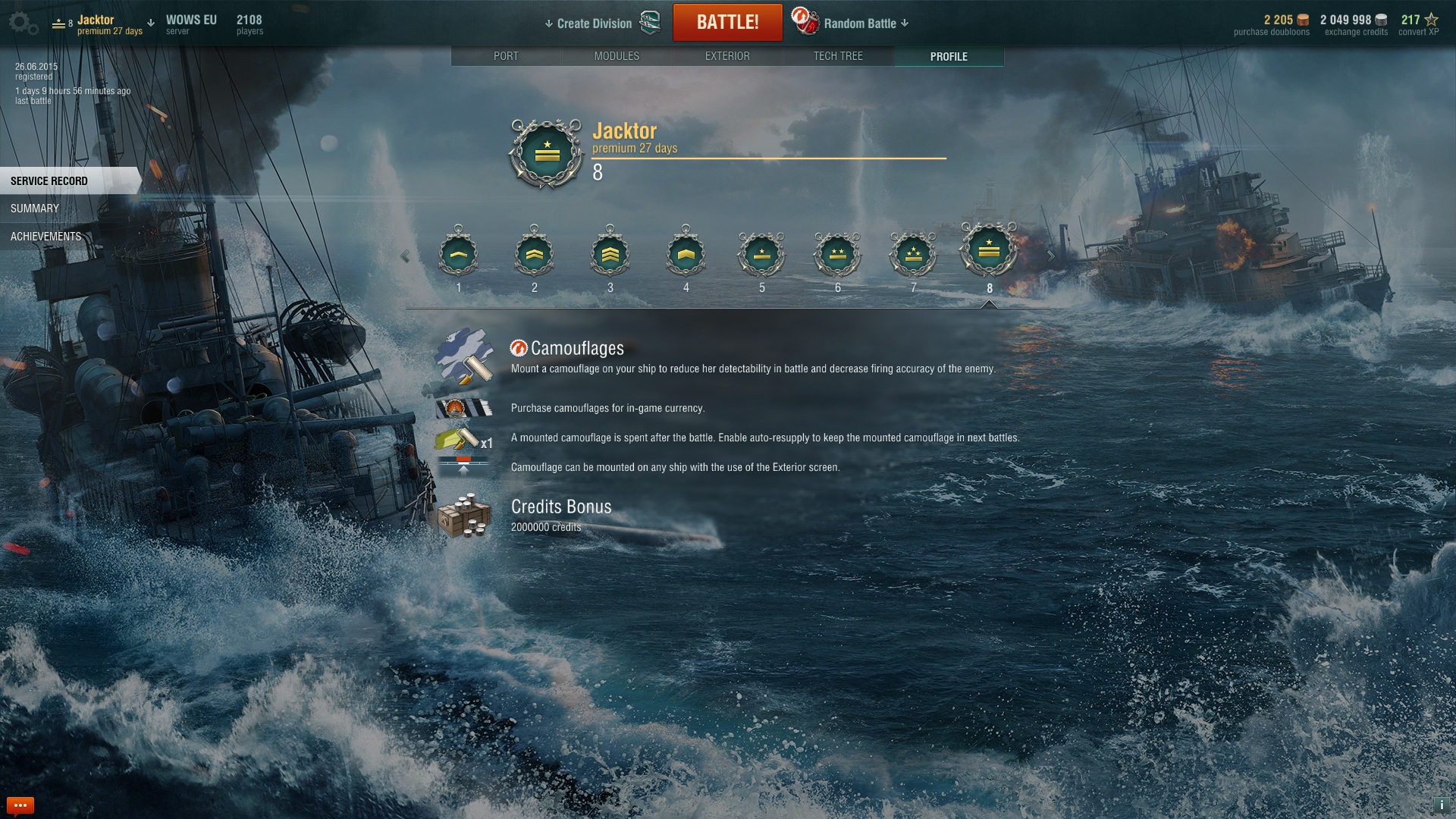Image resolution: width=1456 pixels, height=819 pixels.
Task: Select the rank 5 badge
Action: coord(761,254)
